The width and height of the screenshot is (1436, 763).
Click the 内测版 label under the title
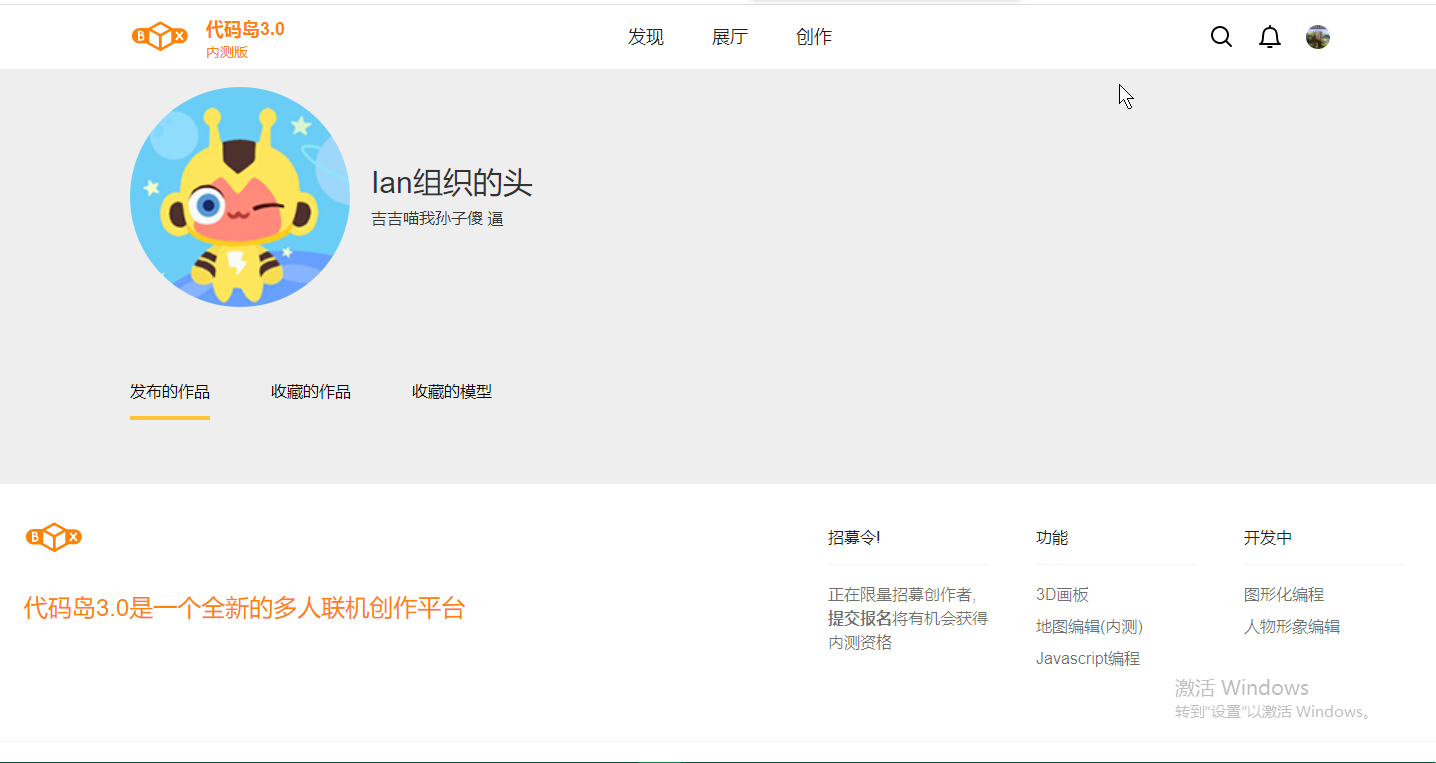tap(227, 52)
